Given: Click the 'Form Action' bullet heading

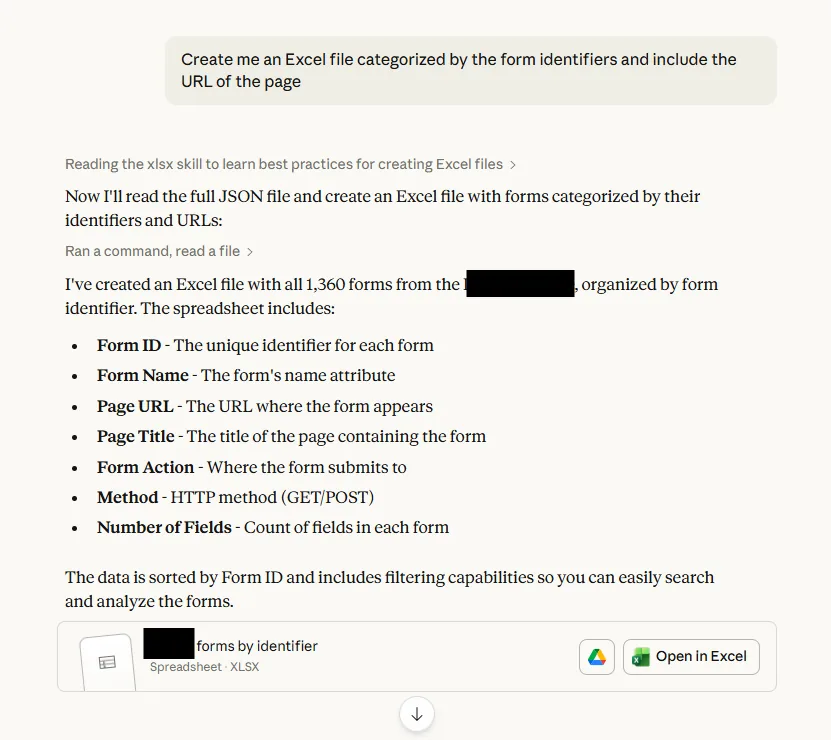Looking at the screenshot, I should pos(146,467).
